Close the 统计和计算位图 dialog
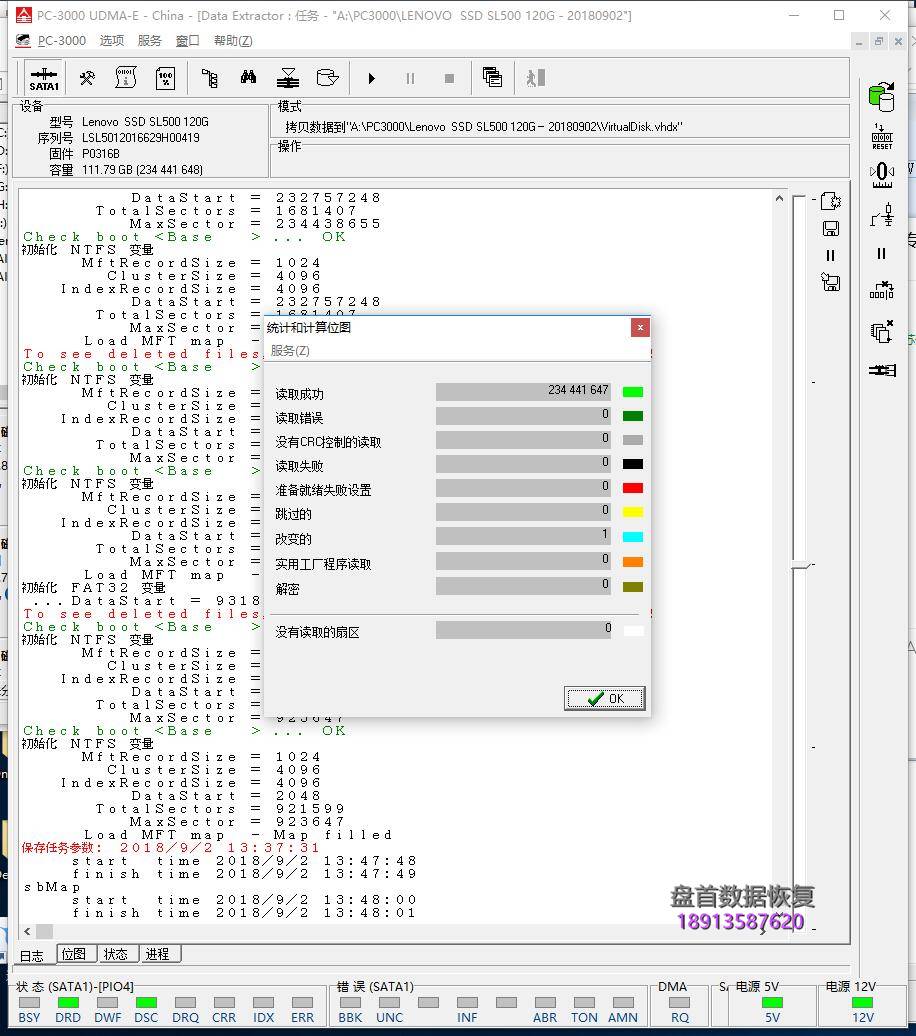The width and height of the screenshot is (916, 1036). (x=640, y=327)
